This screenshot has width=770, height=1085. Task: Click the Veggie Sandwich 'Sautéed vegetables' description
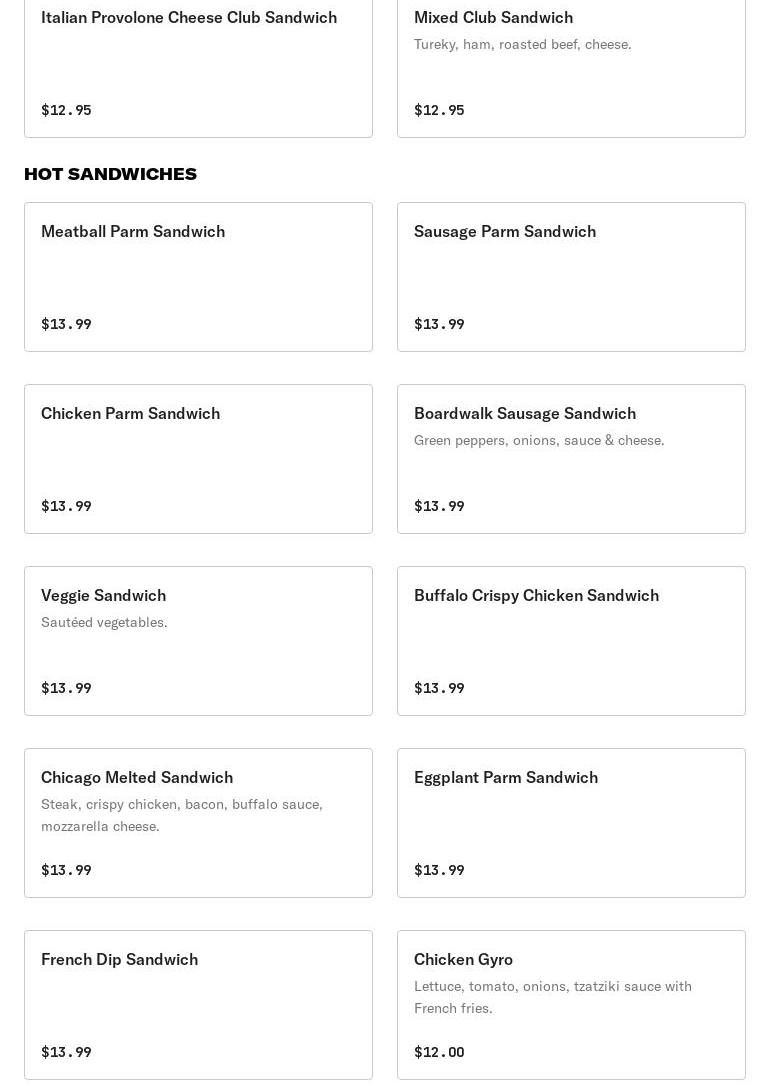104,623
